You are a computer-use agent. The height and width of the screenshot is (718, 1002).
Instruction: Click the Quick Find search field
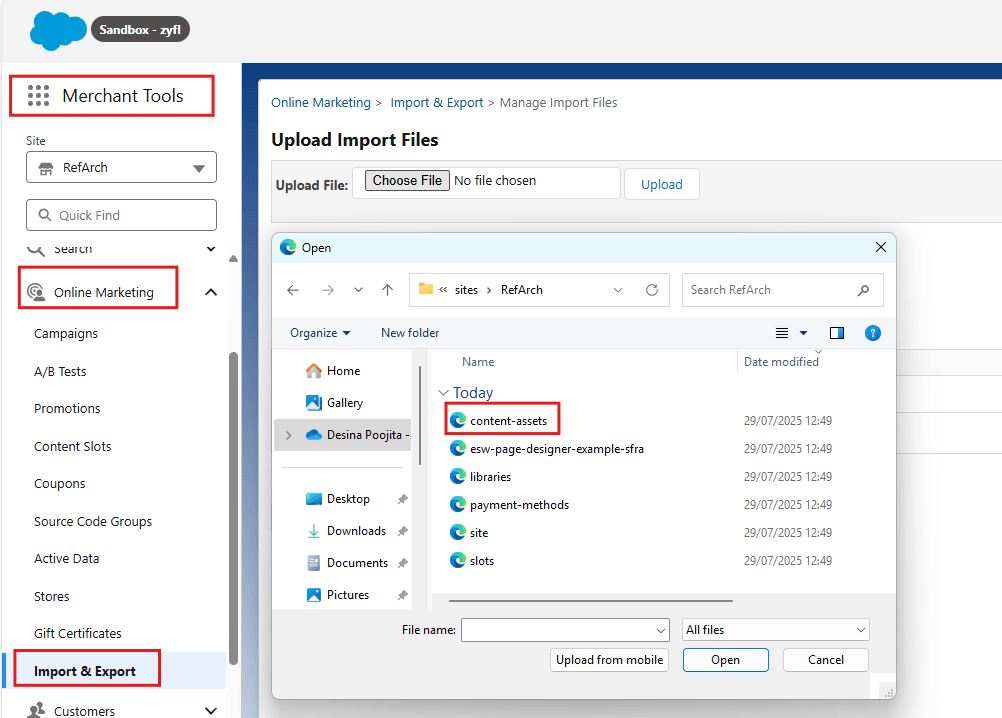click(x=121, y=215)
